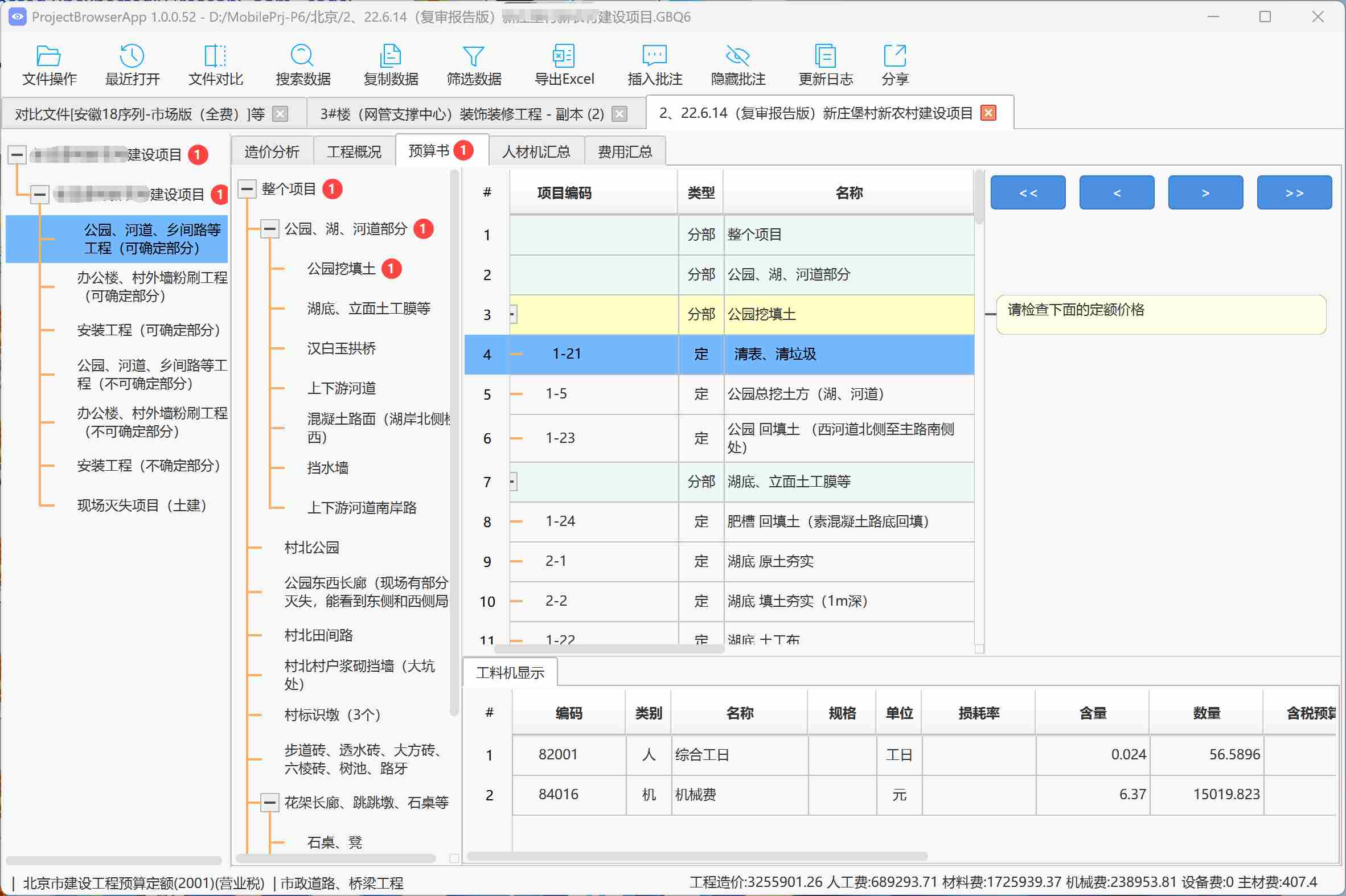Click the budget table horizontal scrollbar

(x=609, y=648)
